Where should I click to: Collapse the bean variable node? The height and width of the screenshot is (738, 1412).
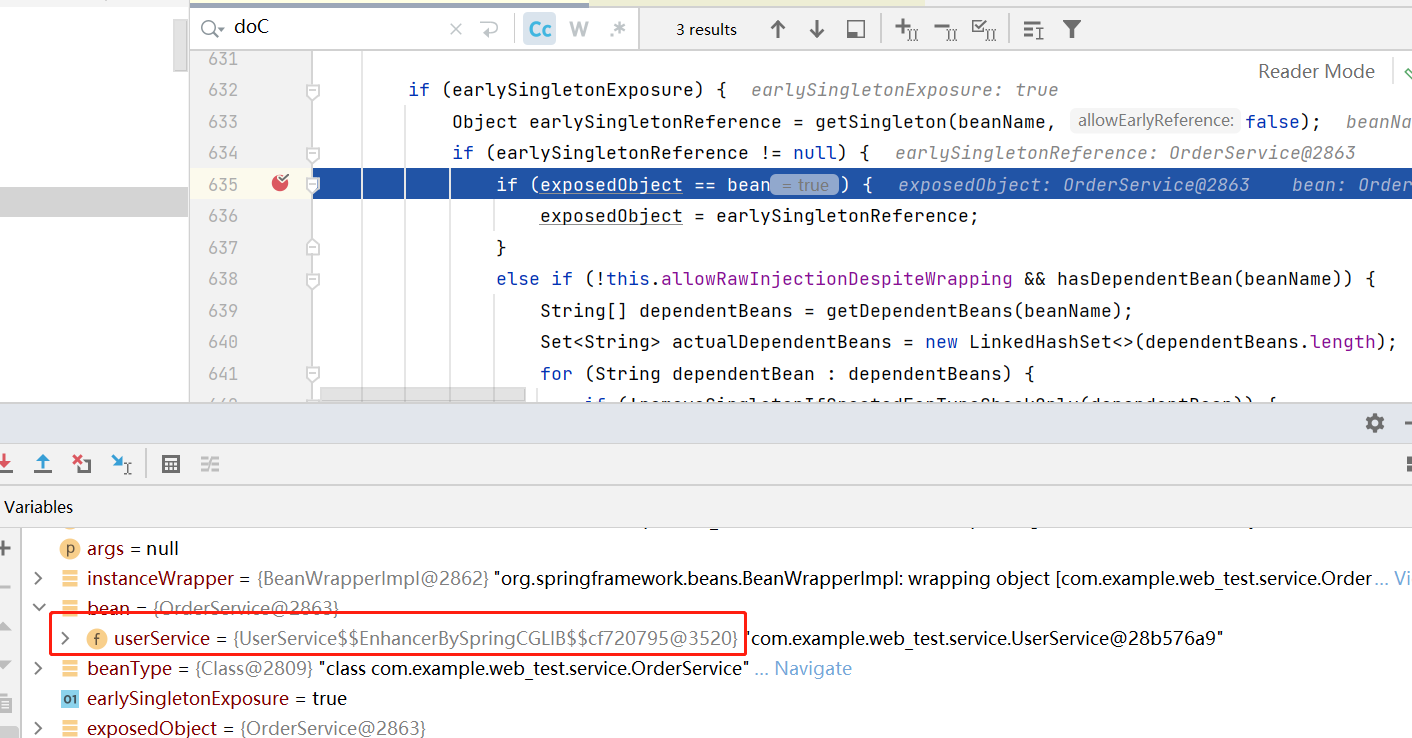[39, 608]
